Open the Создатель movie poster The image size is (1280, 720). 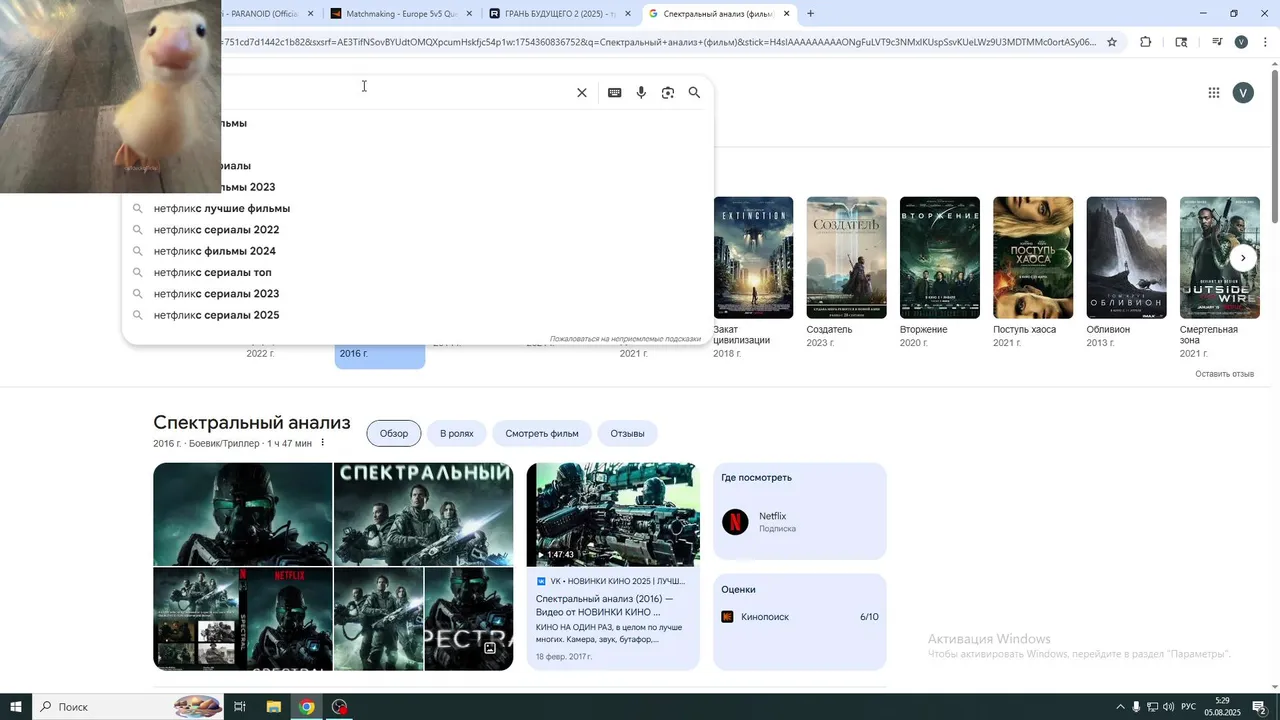click(x=846, y=258)
